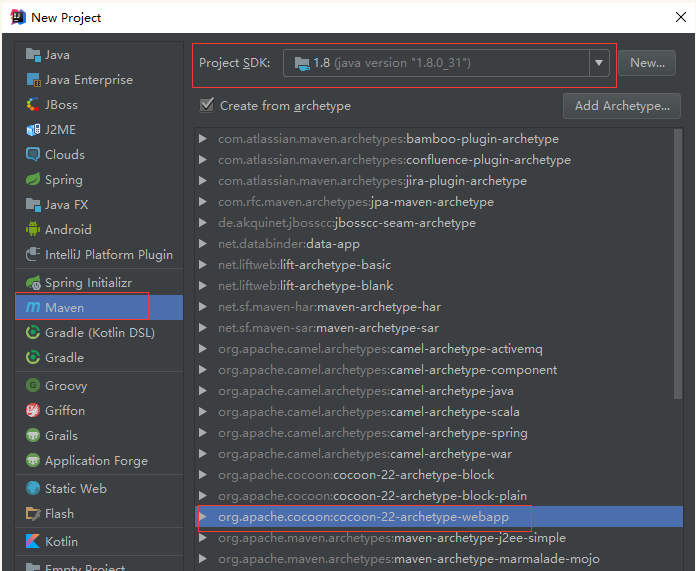
Task: Select the Android robot icon
Action: (33, 229)
